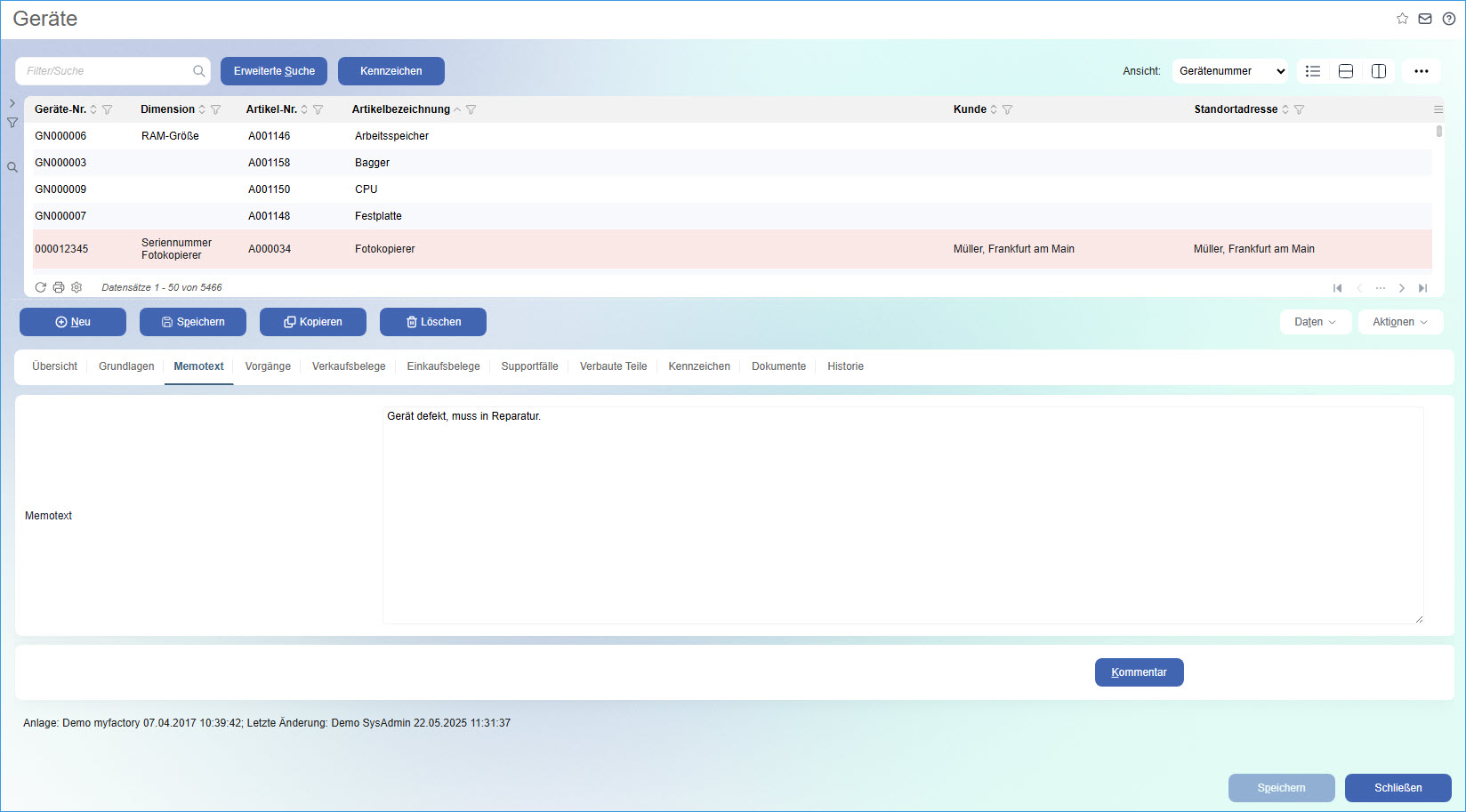The image size is (1466, 812).
Task: Go to the next page of records
Action: (x=1402, y=288)
